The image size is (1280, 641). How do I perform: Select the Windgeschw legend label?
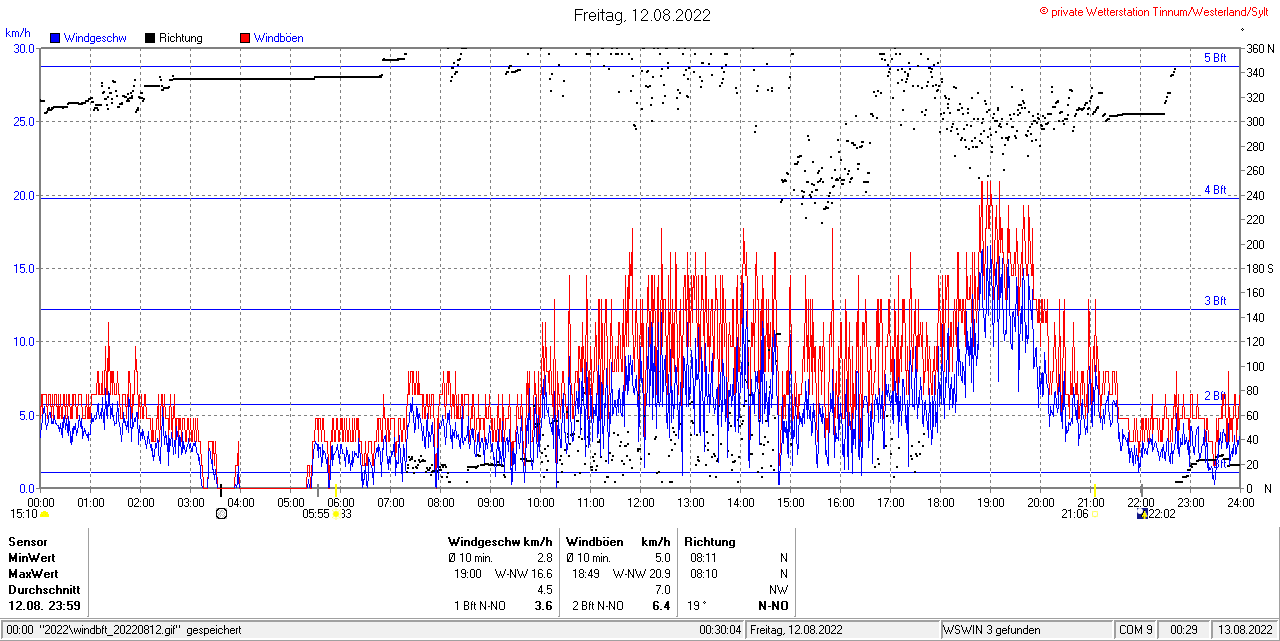[95, 38]
